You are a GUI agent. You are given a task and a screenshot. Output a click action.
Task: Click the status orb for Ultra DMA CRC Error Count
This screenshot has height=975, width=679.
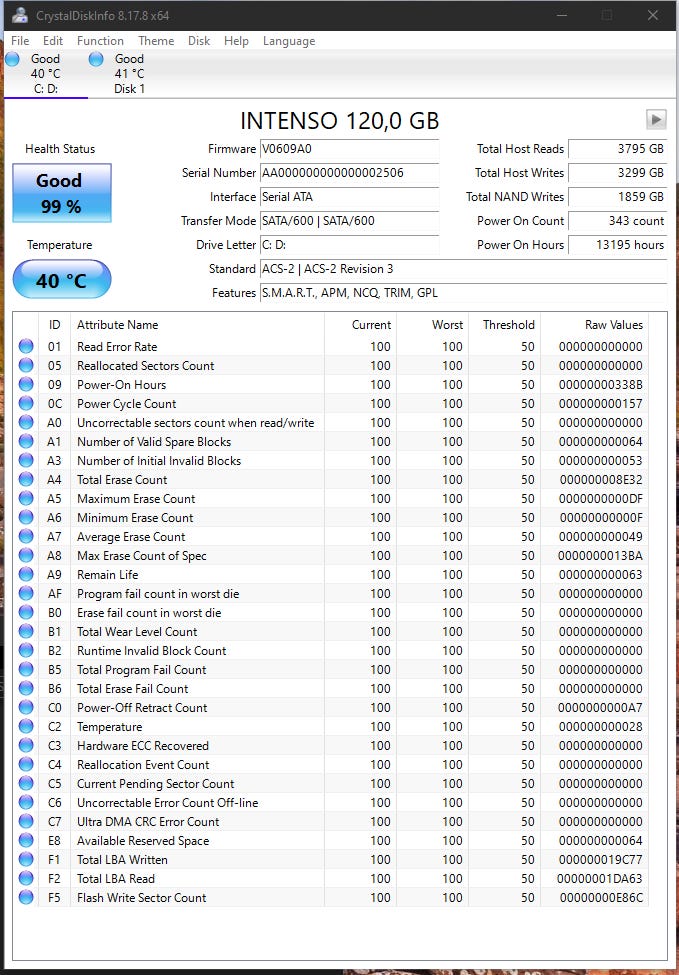pyautogui.click(x=26, y=821)
